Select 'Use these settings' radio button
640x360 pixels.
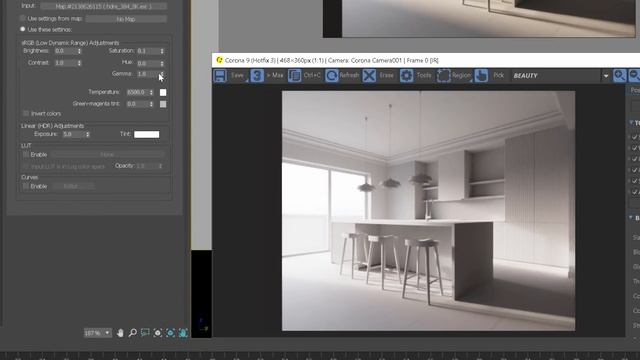pos(23,29)
